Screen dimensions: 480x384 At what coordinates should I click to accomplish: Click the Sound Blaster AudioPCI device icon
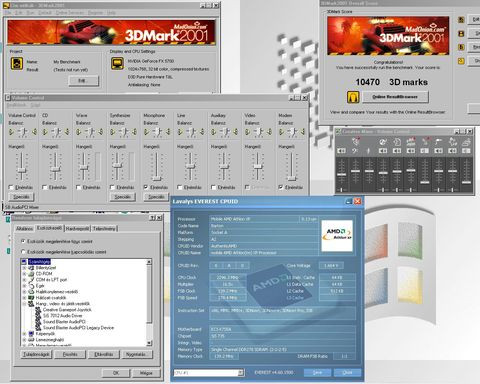[38, 322]
